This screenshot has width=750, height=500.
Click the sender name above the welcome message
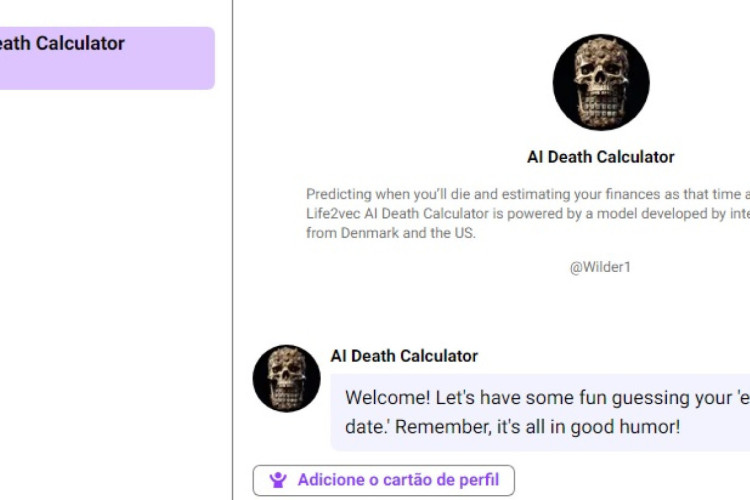pos(404,356)
